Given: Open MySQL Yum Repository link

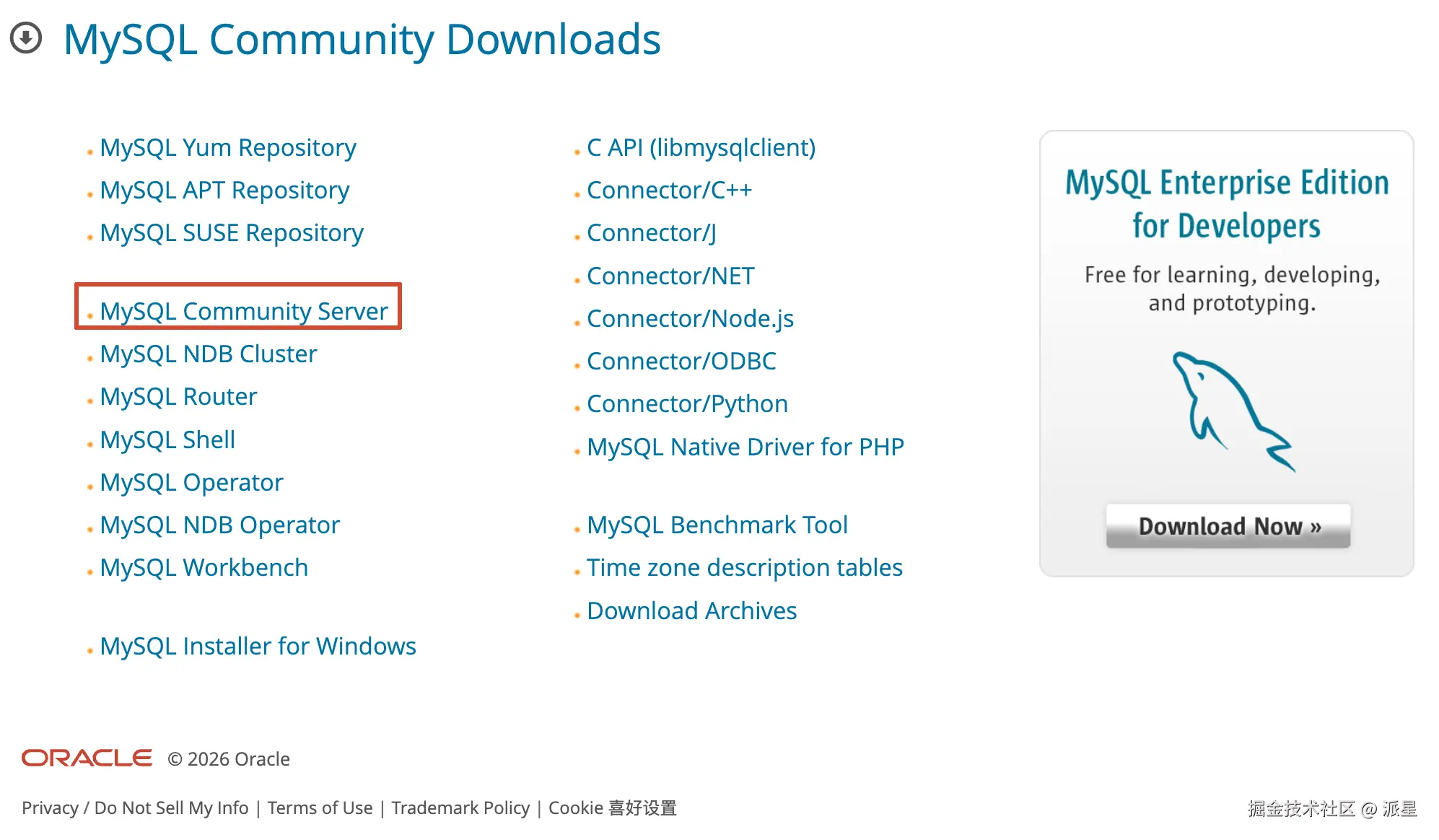Looking at the screenshot, I should click(x=227, y=147).
